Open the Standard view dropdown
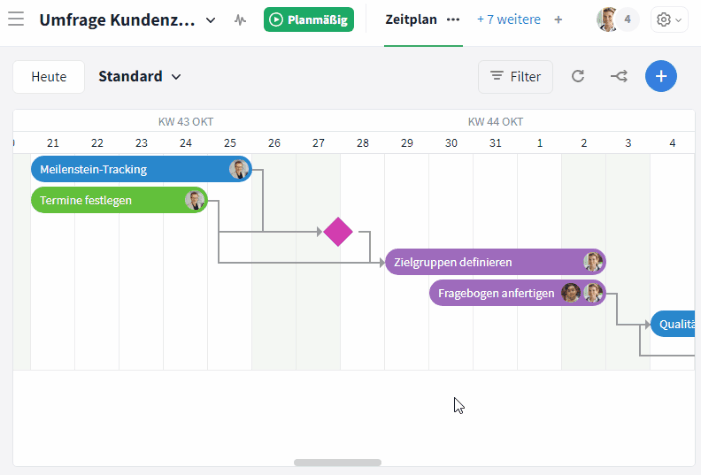 [139, 76]
